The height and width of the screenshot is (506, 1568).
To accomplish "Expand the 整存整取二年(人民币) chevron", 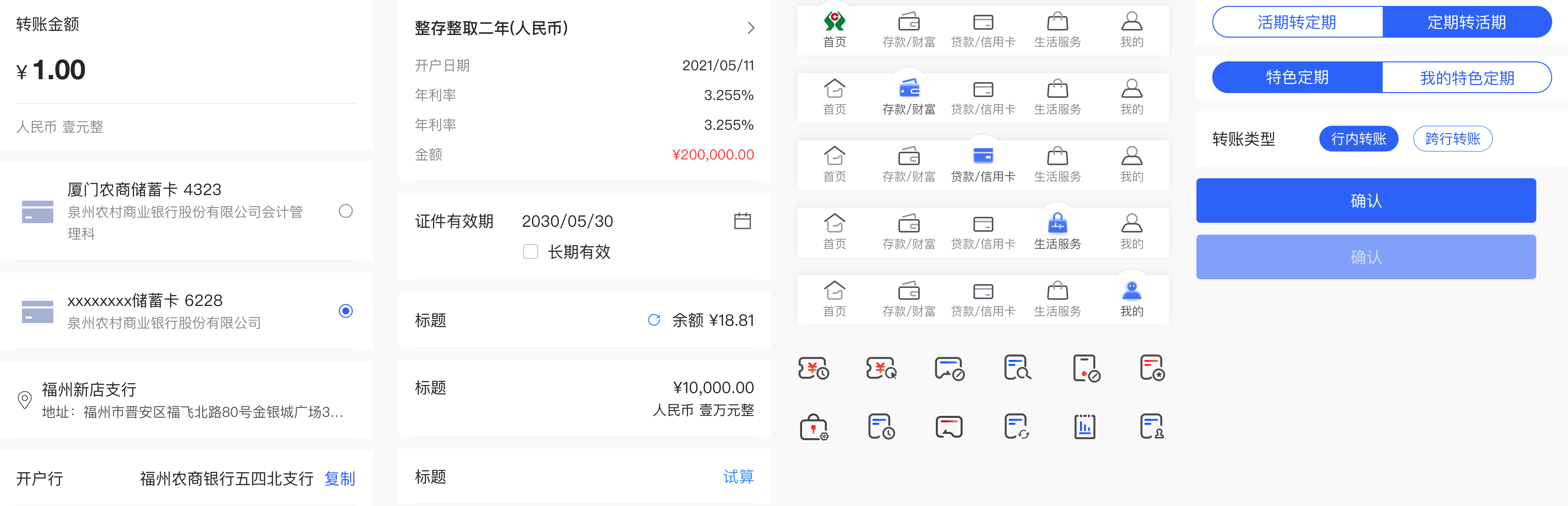I will (x=751, y=28).
